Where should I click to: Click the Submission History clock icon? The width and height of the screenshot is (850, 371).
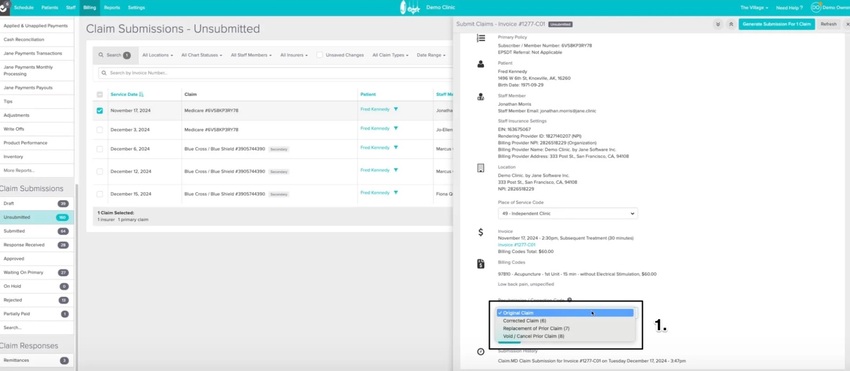(480, 352)
